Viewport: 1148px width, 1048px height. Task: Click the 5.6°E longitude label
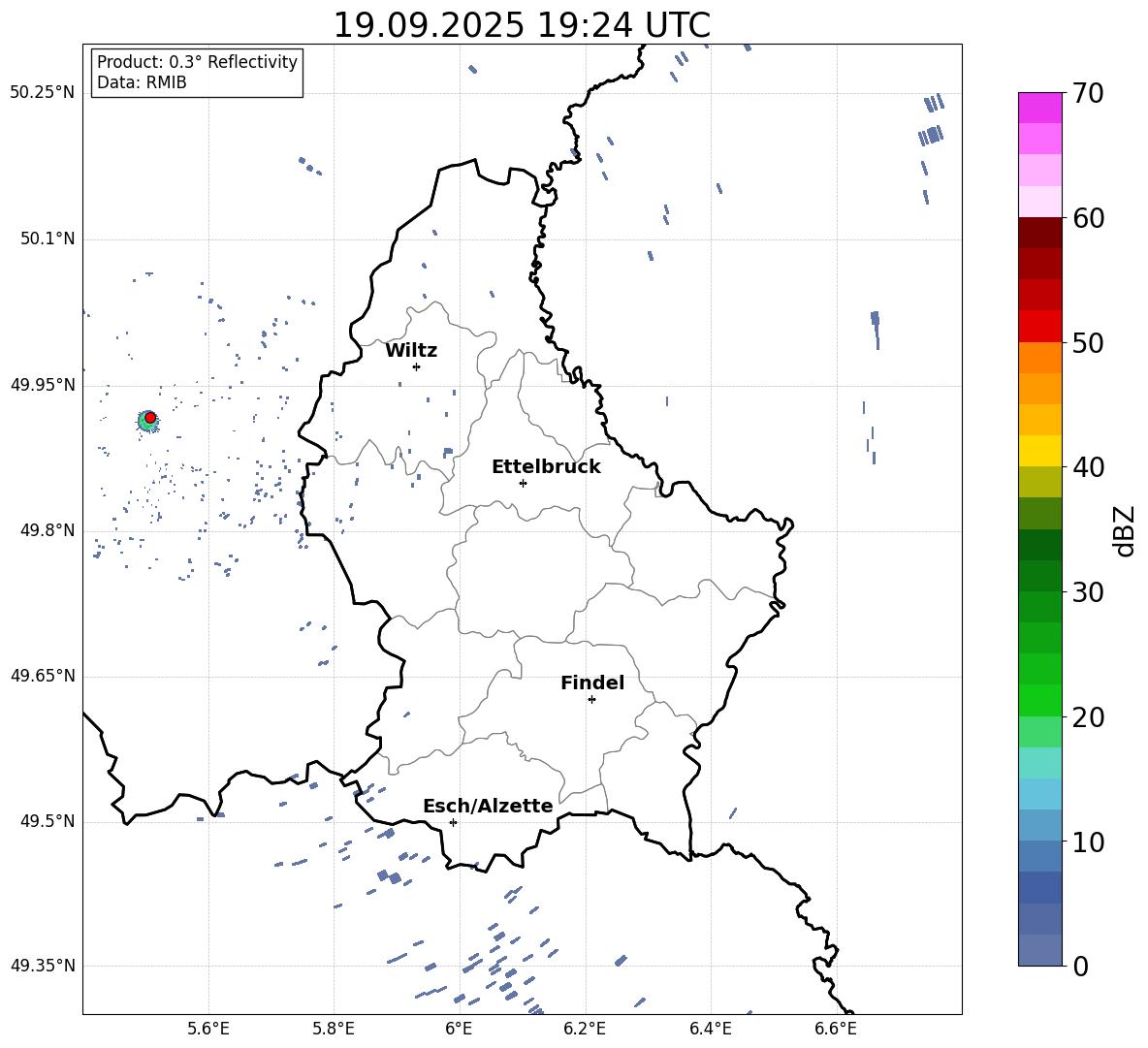tap(208, 1029)
